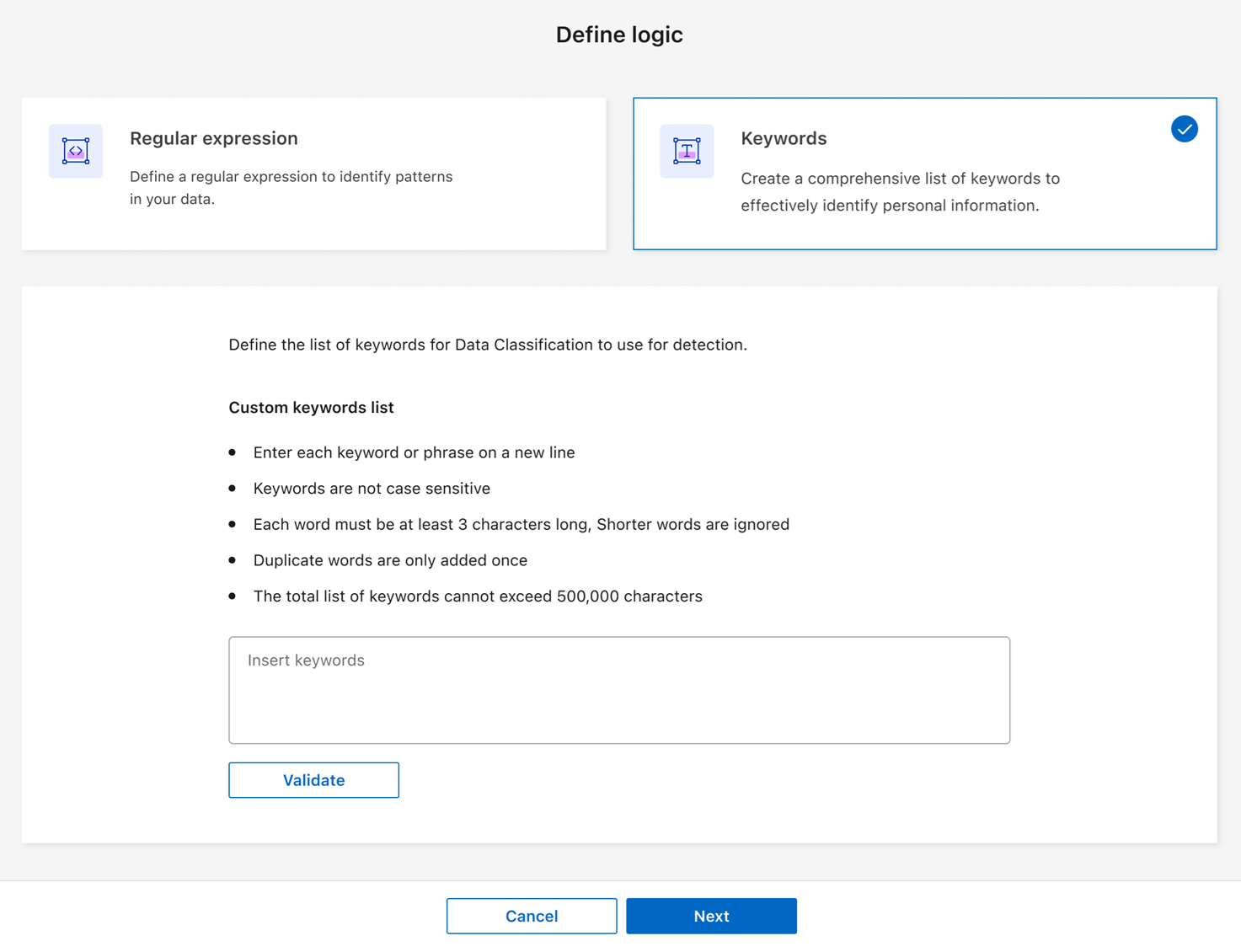Click the duplicate words bullet point
1241x952 pixels.
click(x=390, y=559)
